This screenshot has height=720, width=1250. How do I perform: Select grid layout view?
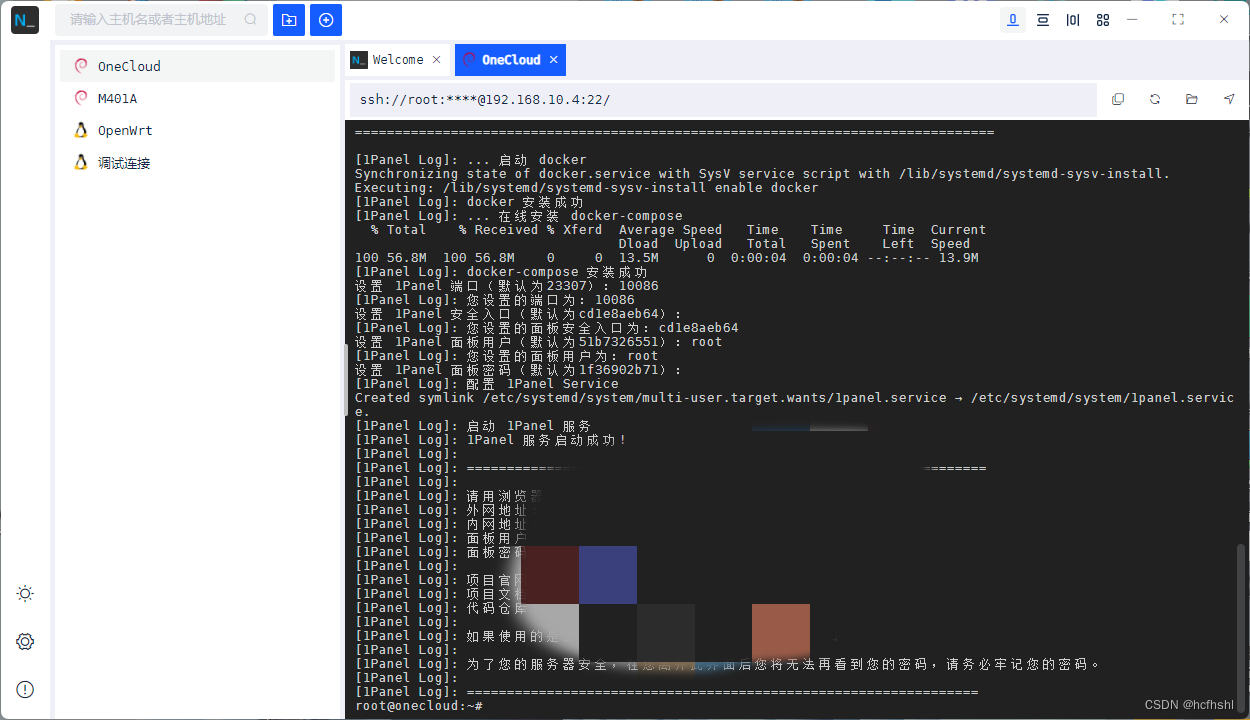pyautogui.click(x=1103, y=20)
